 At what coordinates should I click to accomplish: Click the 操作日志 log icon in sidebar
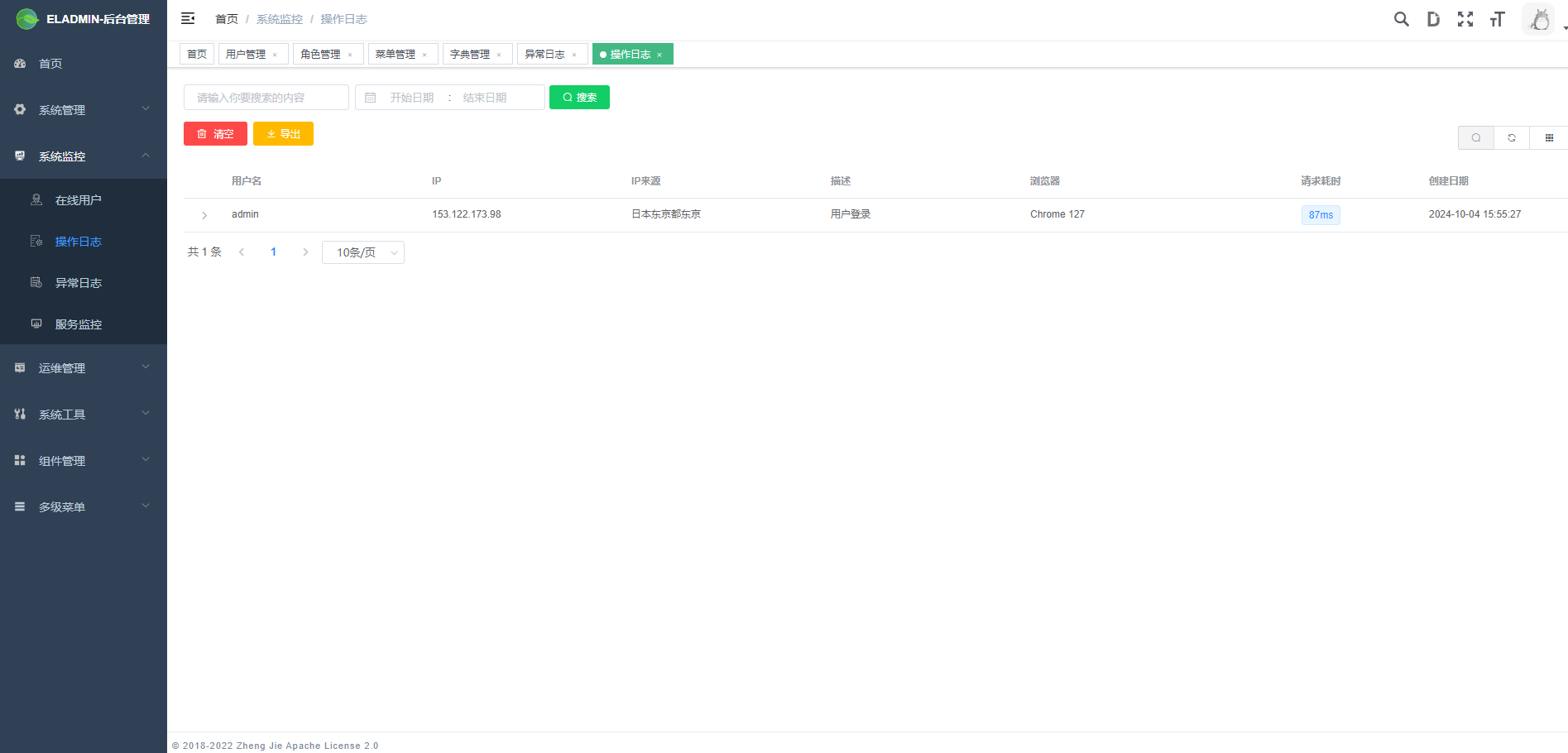(x=36, y=241)
